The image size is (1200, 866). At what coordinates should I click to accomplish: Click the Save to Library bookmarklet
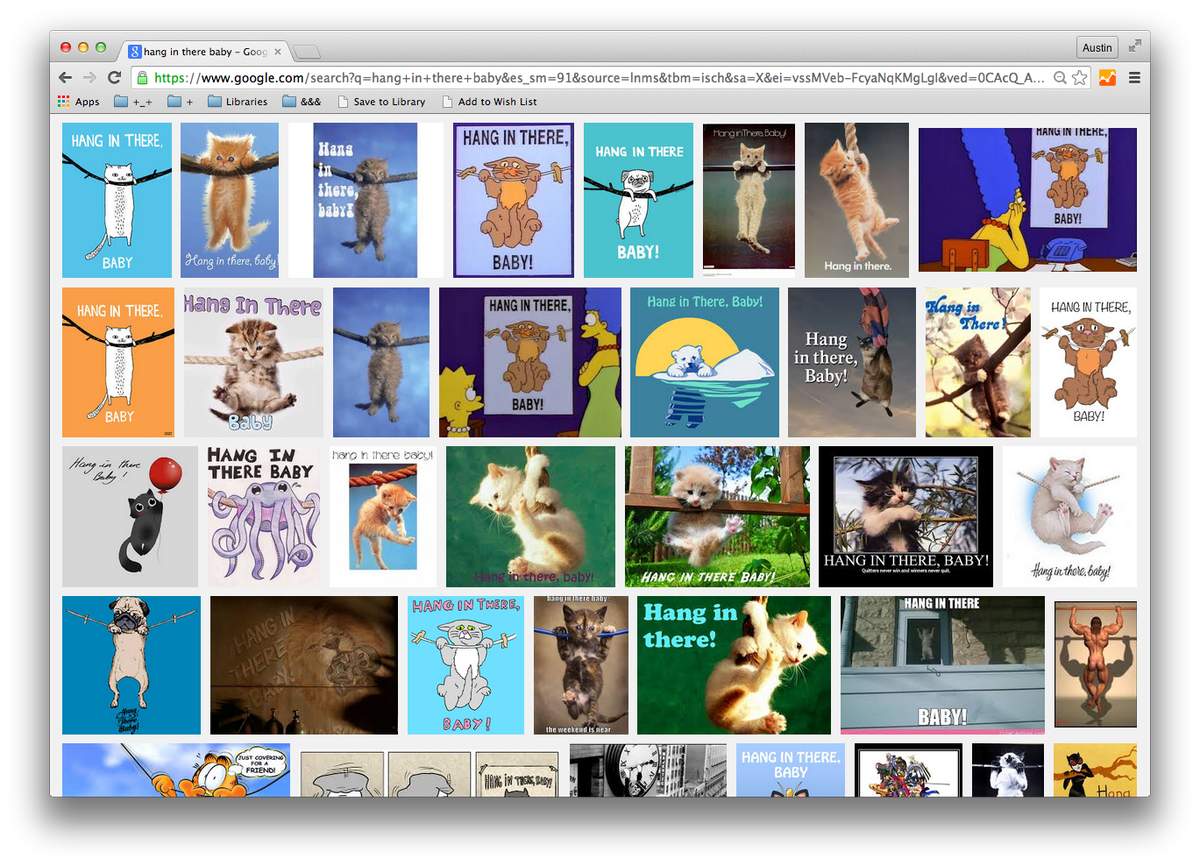[381, 101]
